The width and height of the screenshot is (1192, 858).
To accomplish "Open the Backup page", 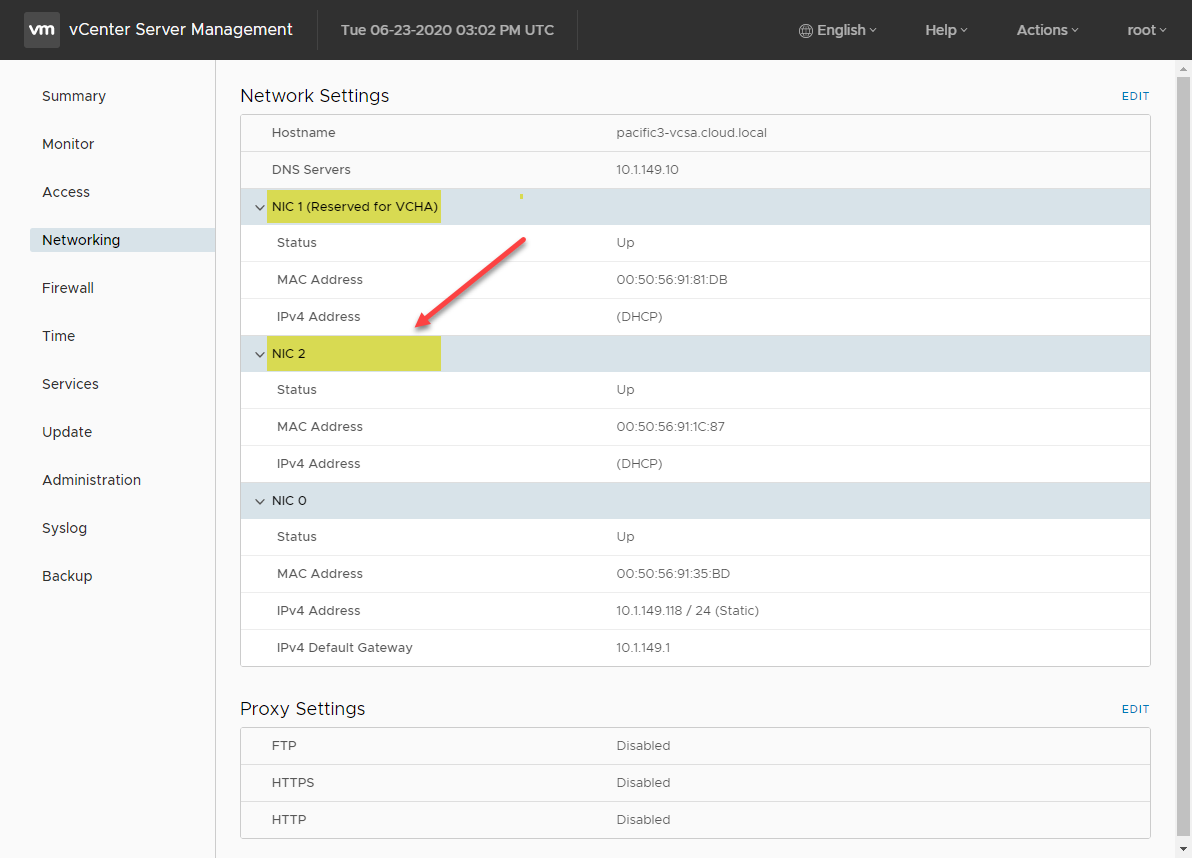I will 67,575.
